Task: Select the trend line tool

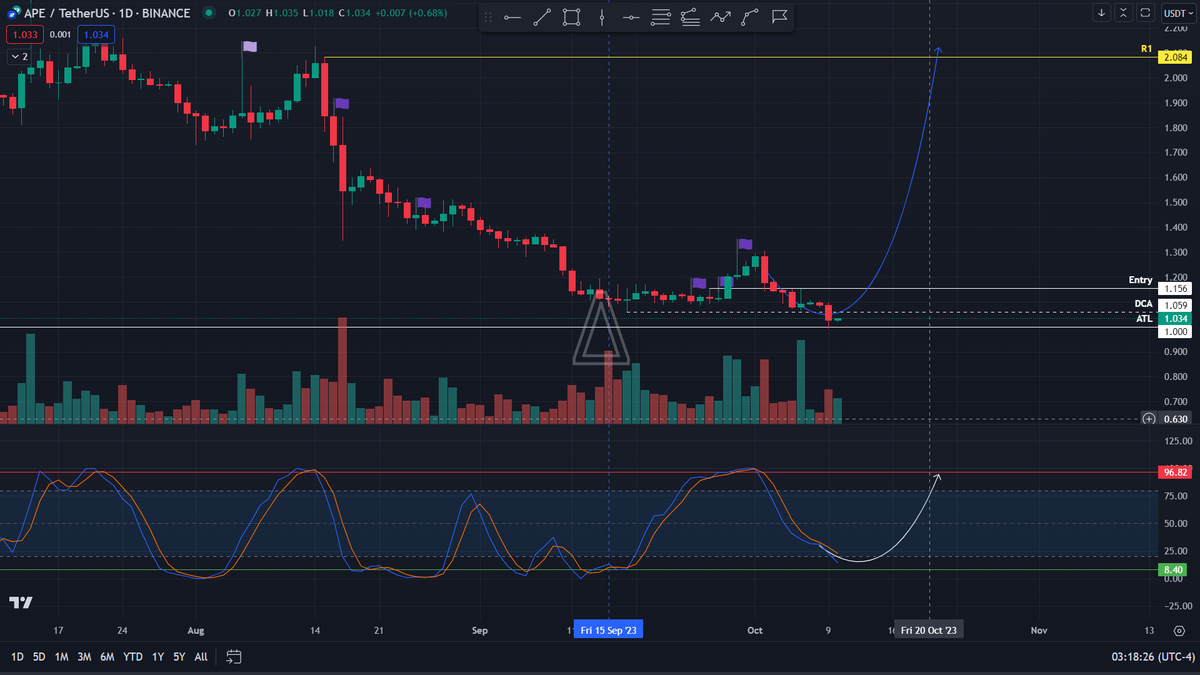Action: tap(541, 17)
